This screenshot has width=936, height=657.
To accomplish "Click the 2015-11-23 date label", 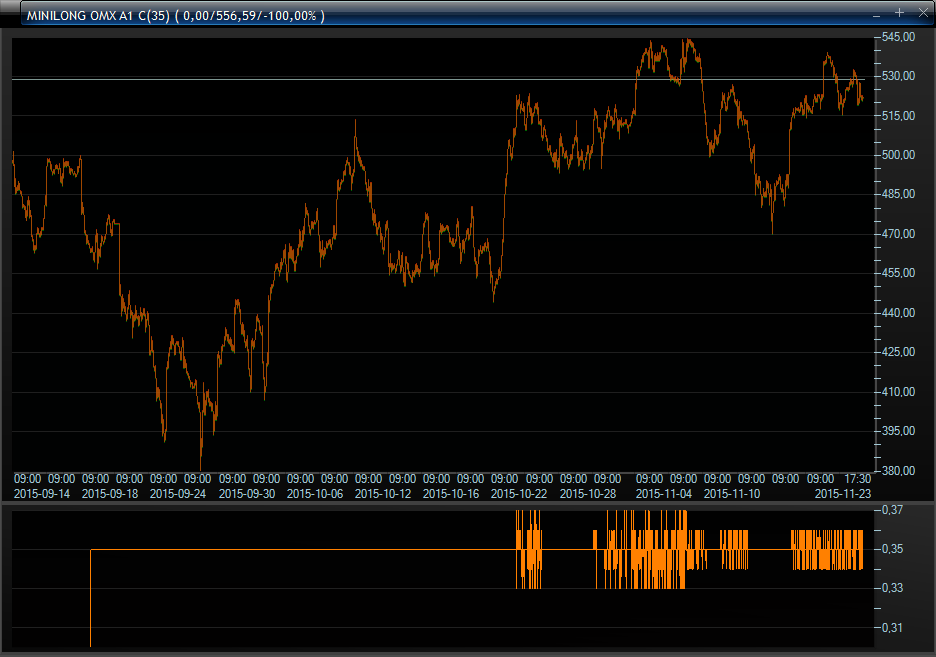I will click(843, 493).
